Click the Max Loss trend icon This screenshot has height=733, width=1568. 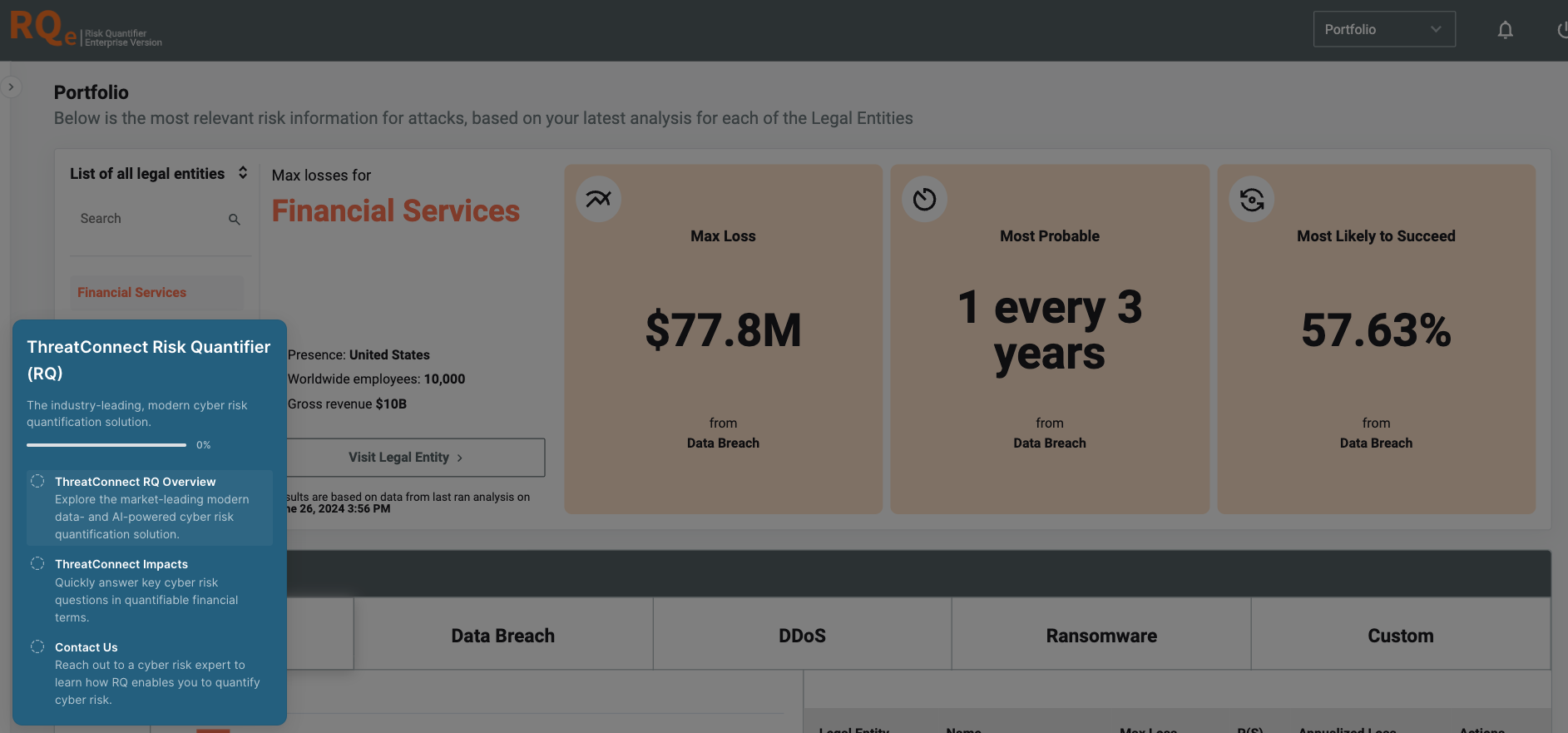(598, 199)
